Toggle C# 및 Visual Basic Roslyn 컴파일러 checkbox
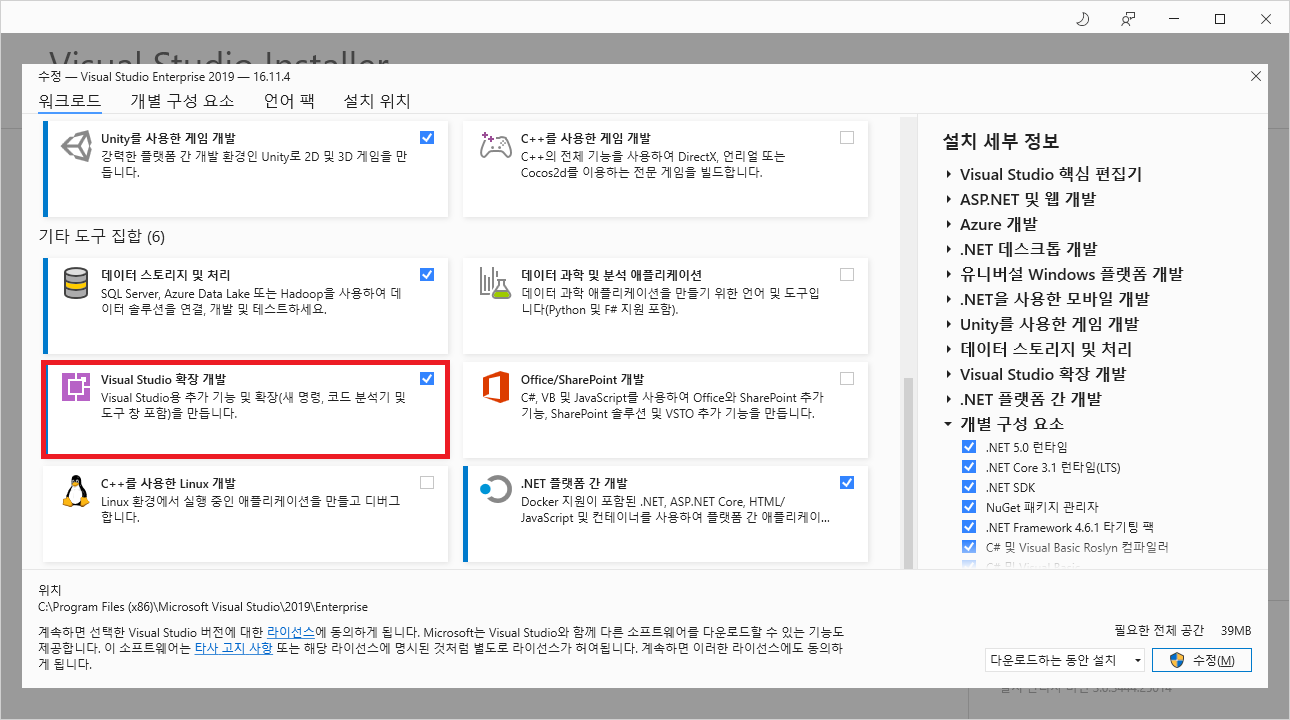The height and width of the screenshot is (720, 1290). pos(968,547)
